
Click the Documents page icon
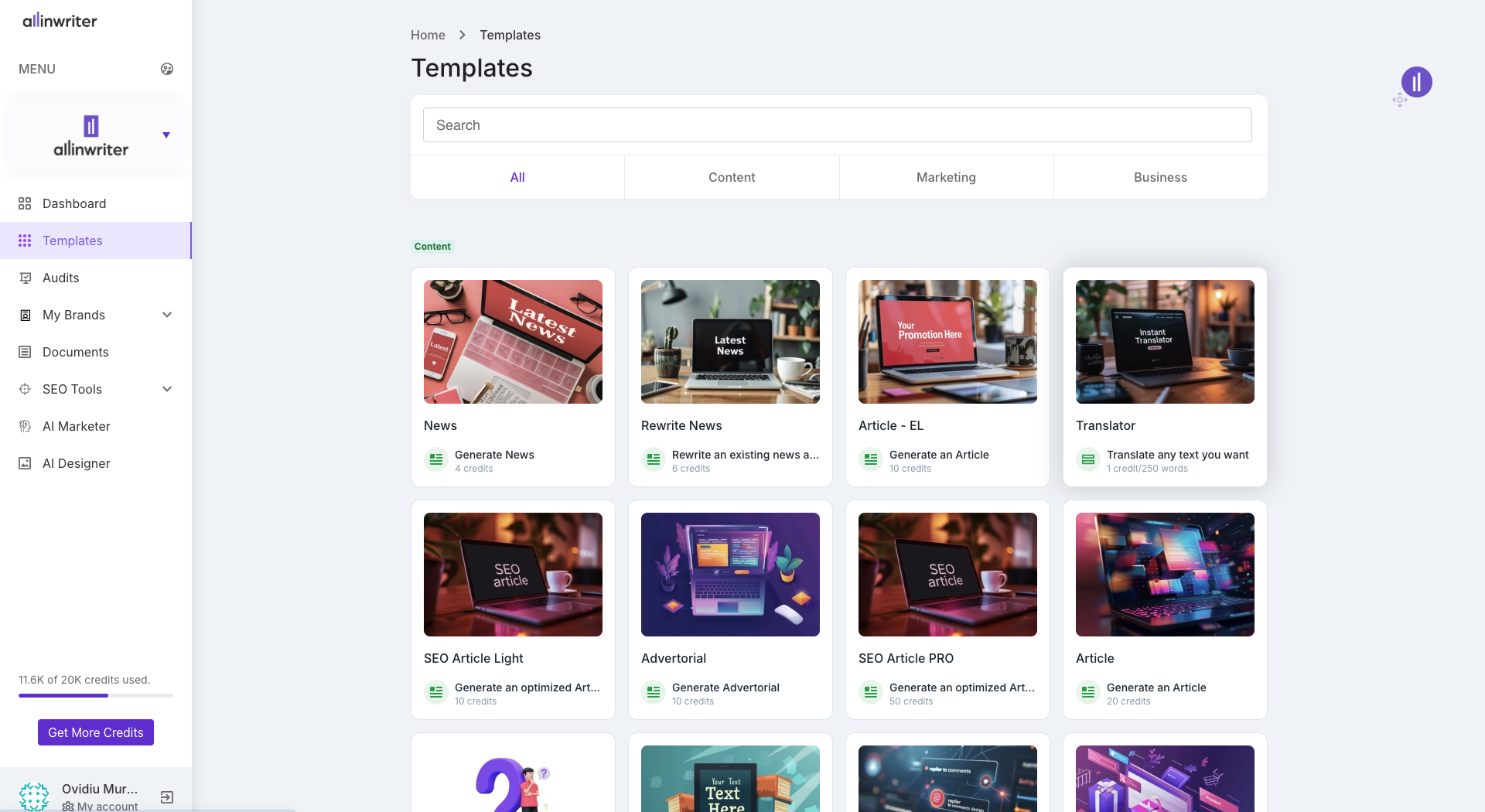click(26, 352)
